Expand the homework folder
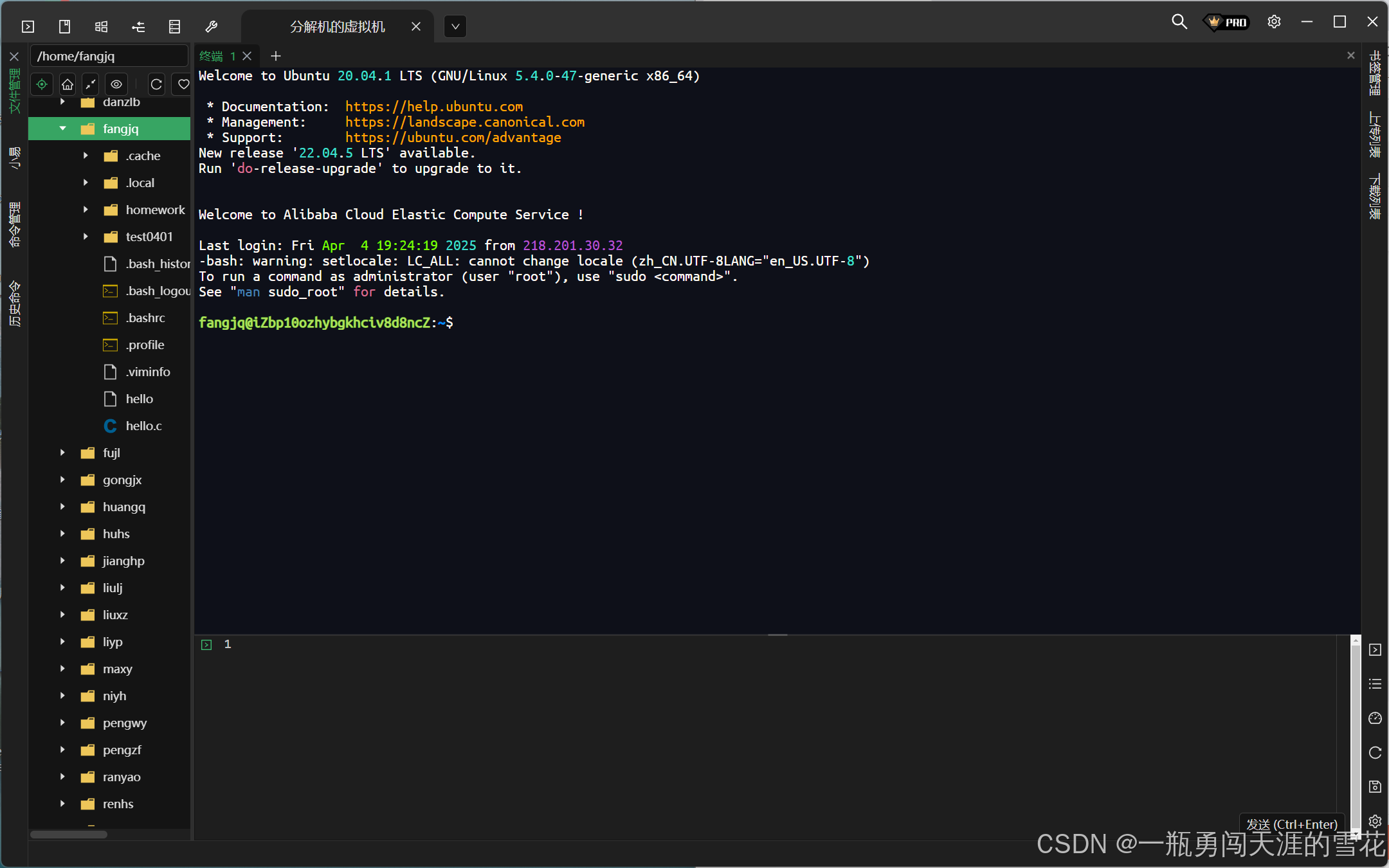Viewport: 1389px width, 868px height. point(86,210)
